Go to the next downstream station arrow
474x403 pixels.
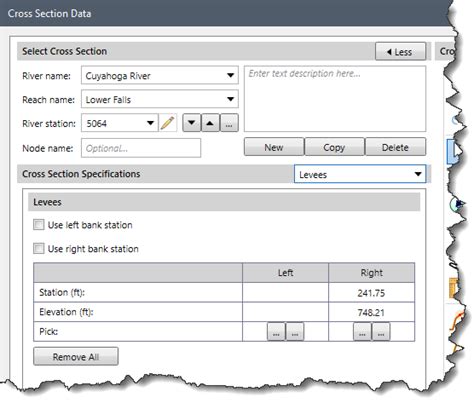(192, 123)
